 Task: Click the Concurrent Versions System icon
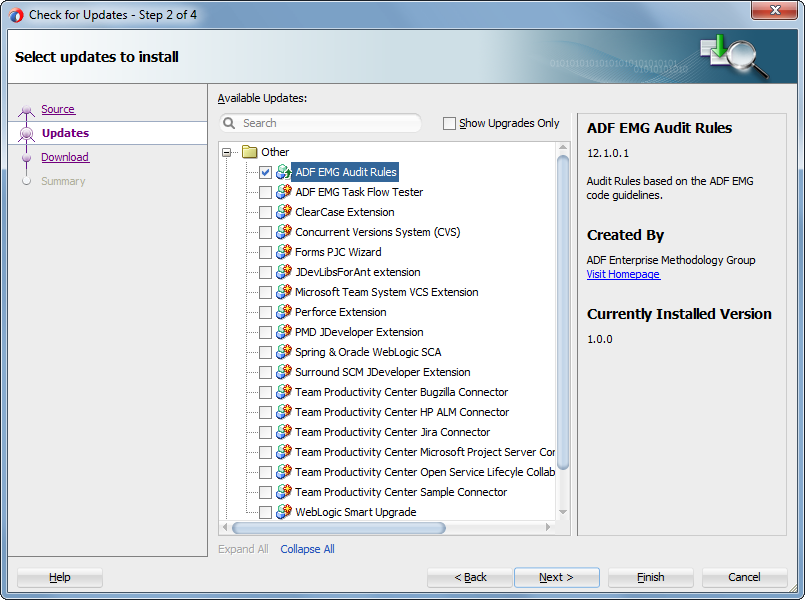coord(283,232)
